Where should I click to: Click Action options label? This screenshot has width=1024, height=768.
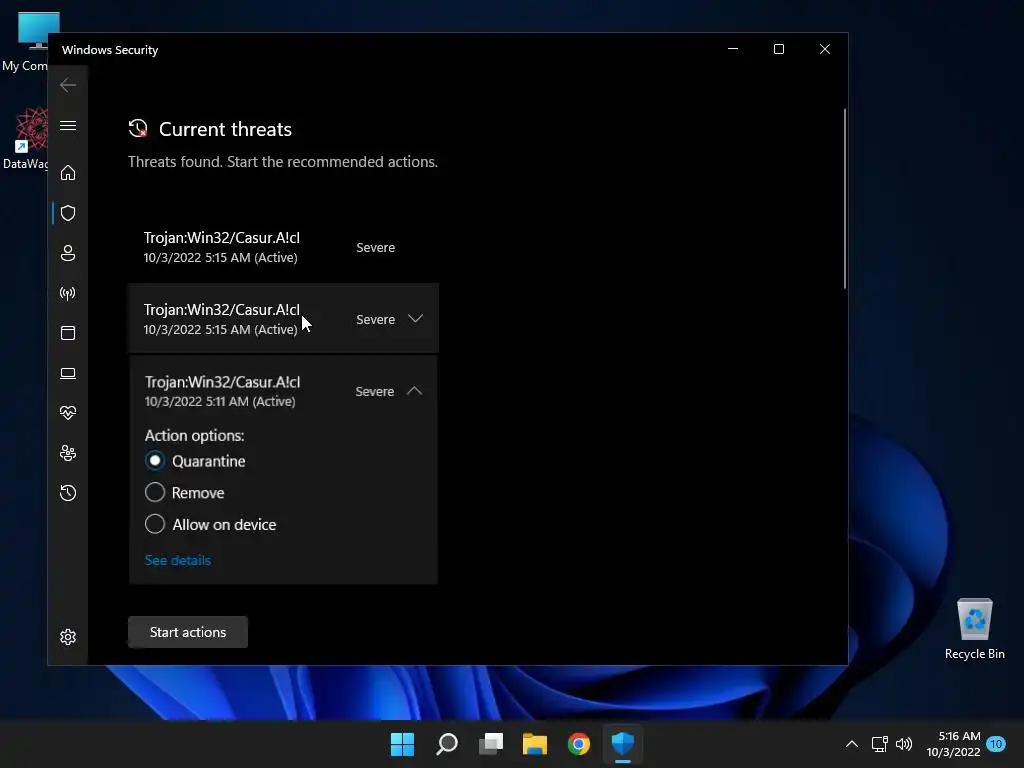(x=195, y=436)
